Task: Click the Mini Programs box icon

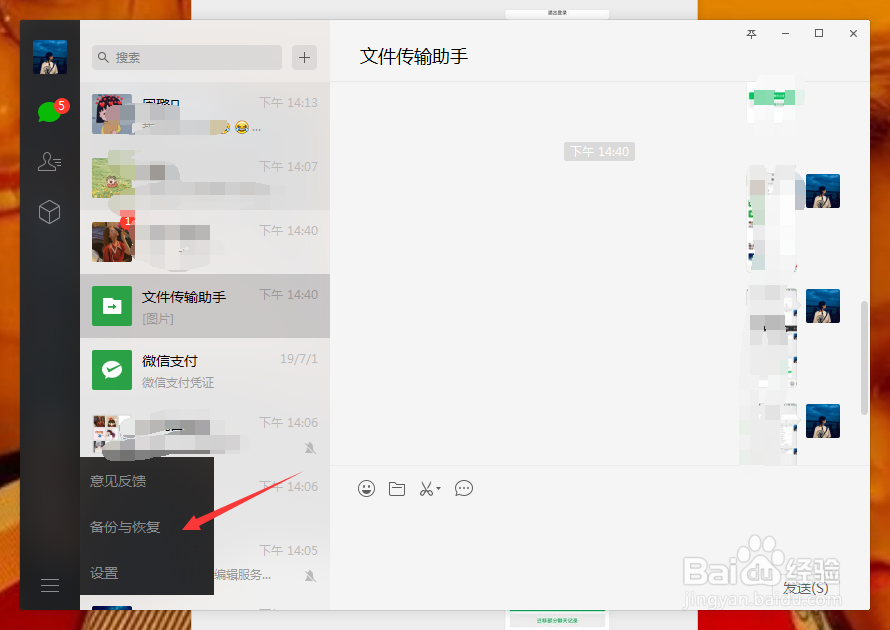Action: 49,212
